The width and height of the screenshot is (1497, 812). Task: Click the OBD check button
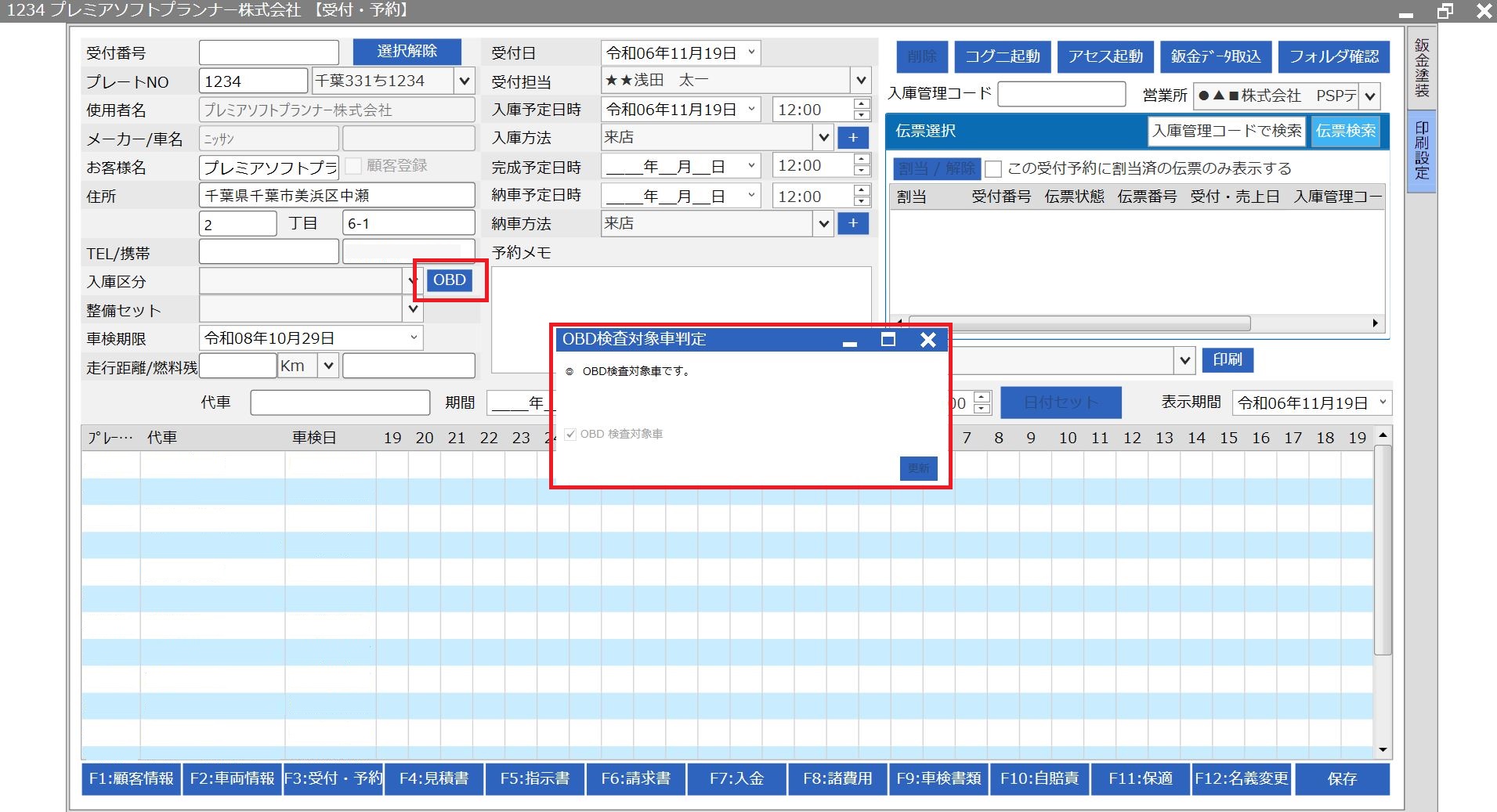[449, 280]
